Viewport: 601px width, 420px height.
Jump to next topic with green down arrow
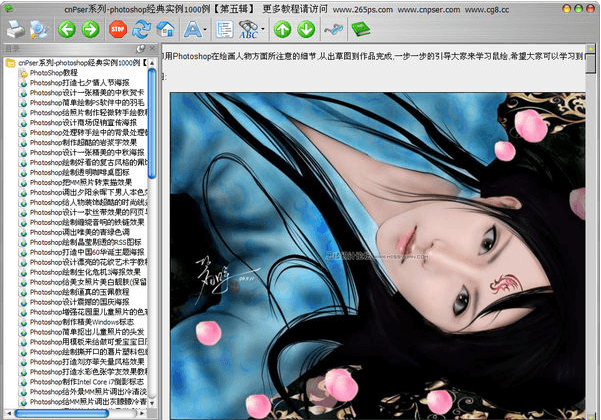click(306, 30)
